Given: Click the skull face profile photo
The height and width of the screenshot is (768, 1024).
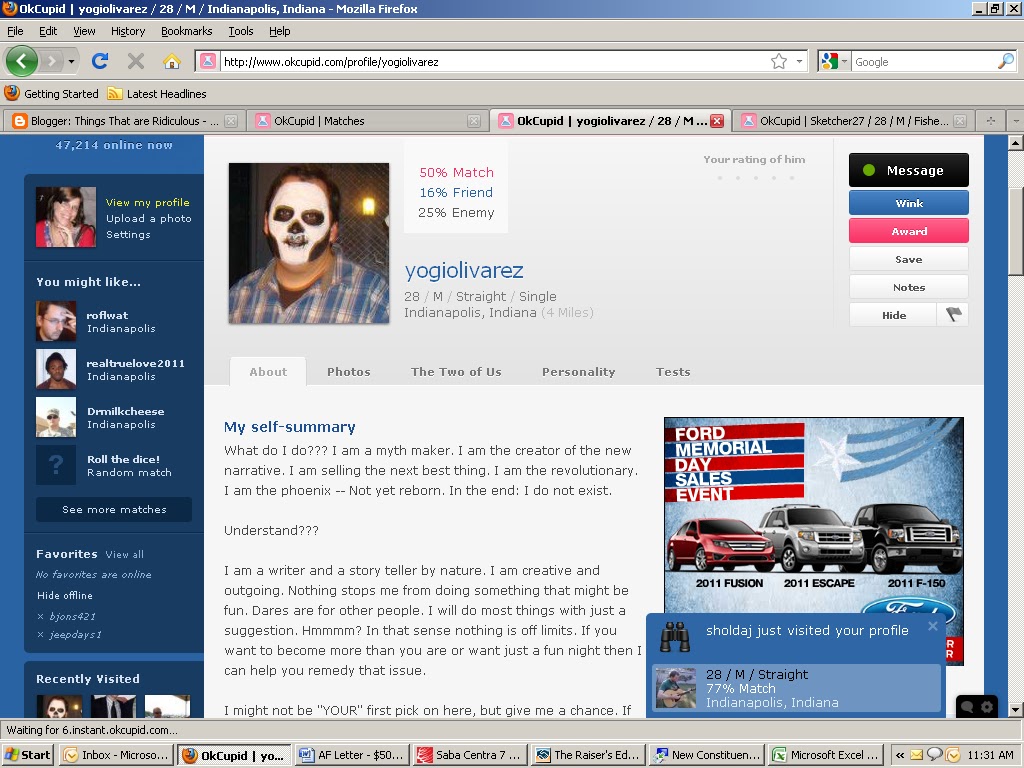Looking at the screenshot, I should click(308, 243).
